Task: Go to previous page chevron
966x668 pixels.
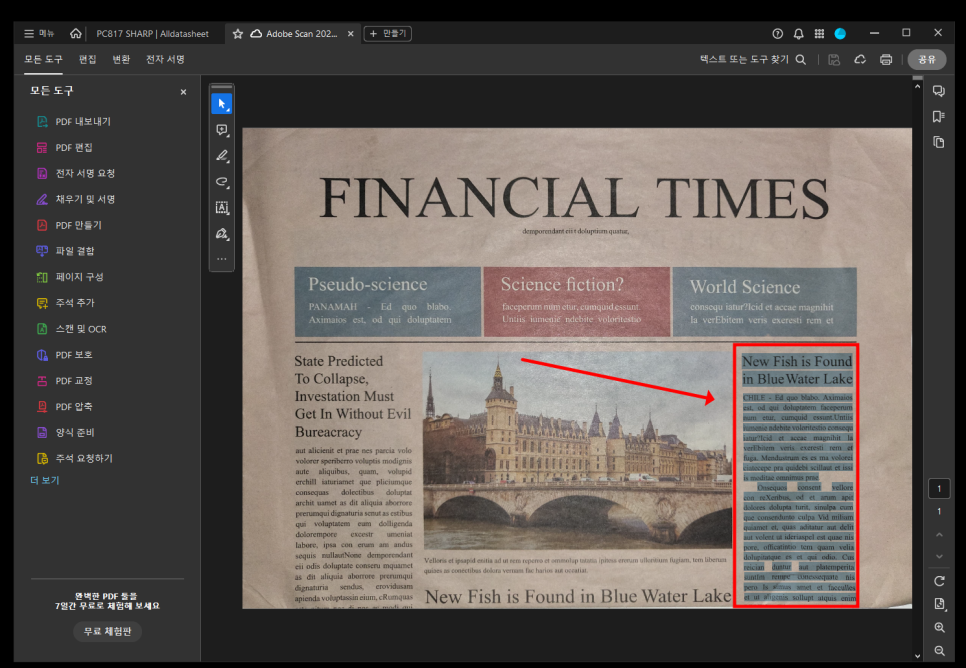Action: pos(939,534)
